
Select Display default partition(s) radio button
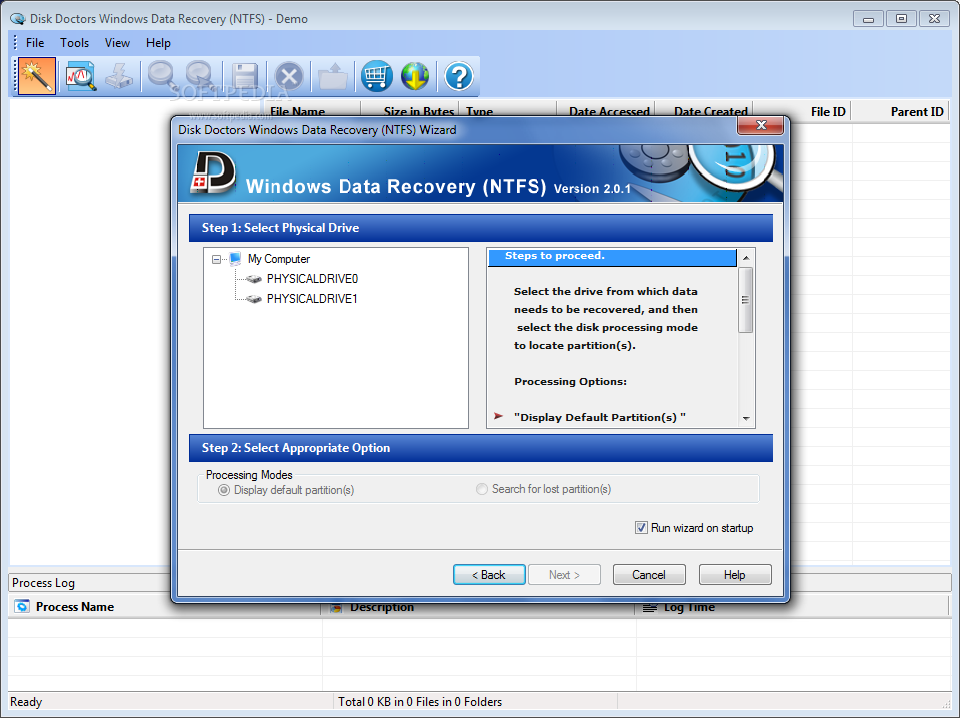(x=224, y=490)
